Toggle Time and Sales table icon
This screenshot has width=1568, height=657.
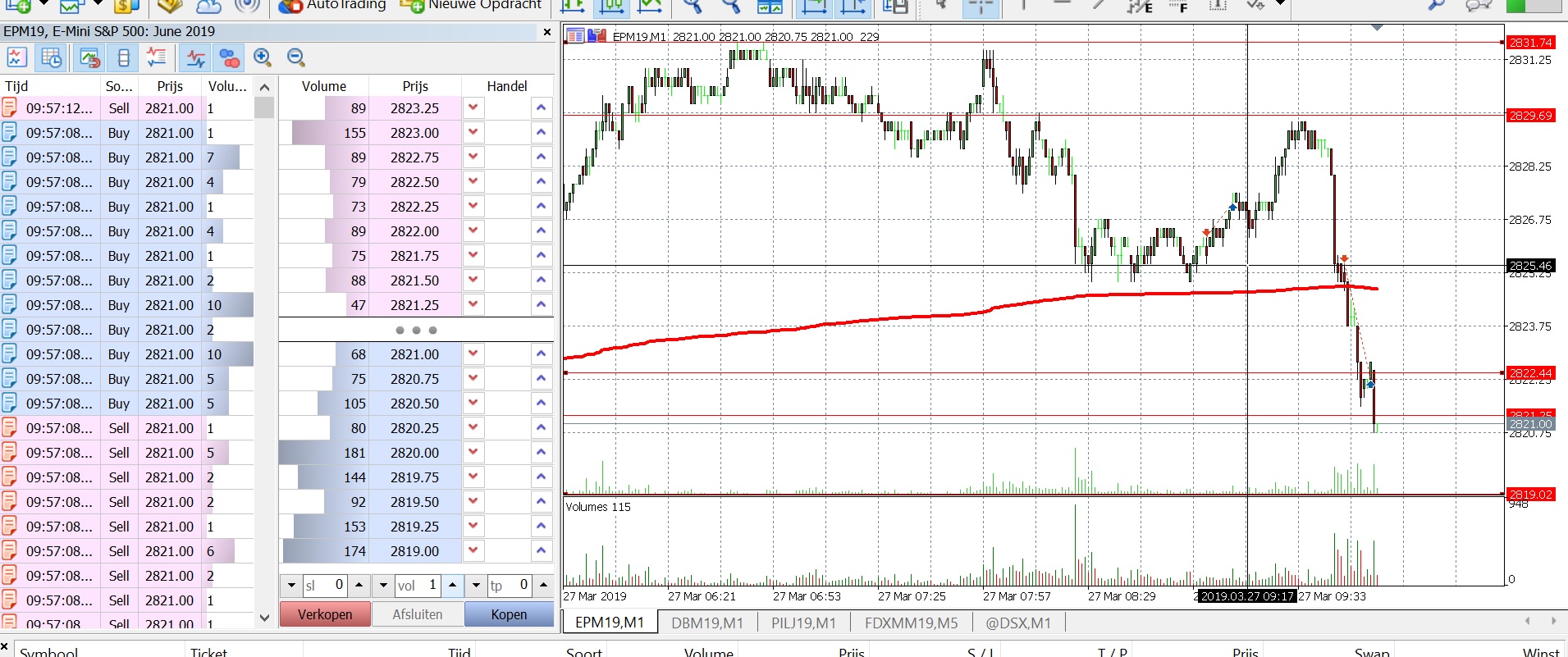pyautogui.click(x=51, y=57)
